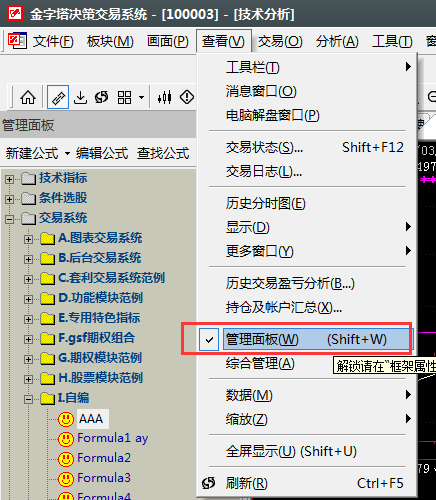Click the I.自编 folder icon
Screen dimensions: 436x500
(x=47, y=399)
